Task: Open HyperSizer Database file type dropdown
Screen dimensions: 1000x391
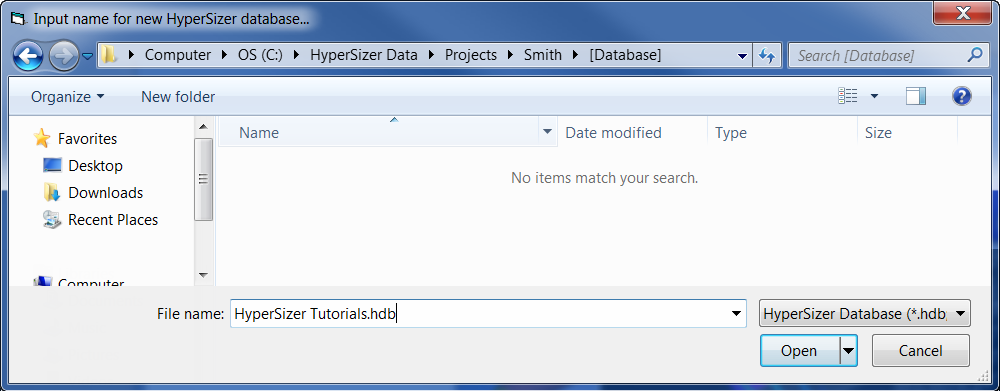Action: 865,314
